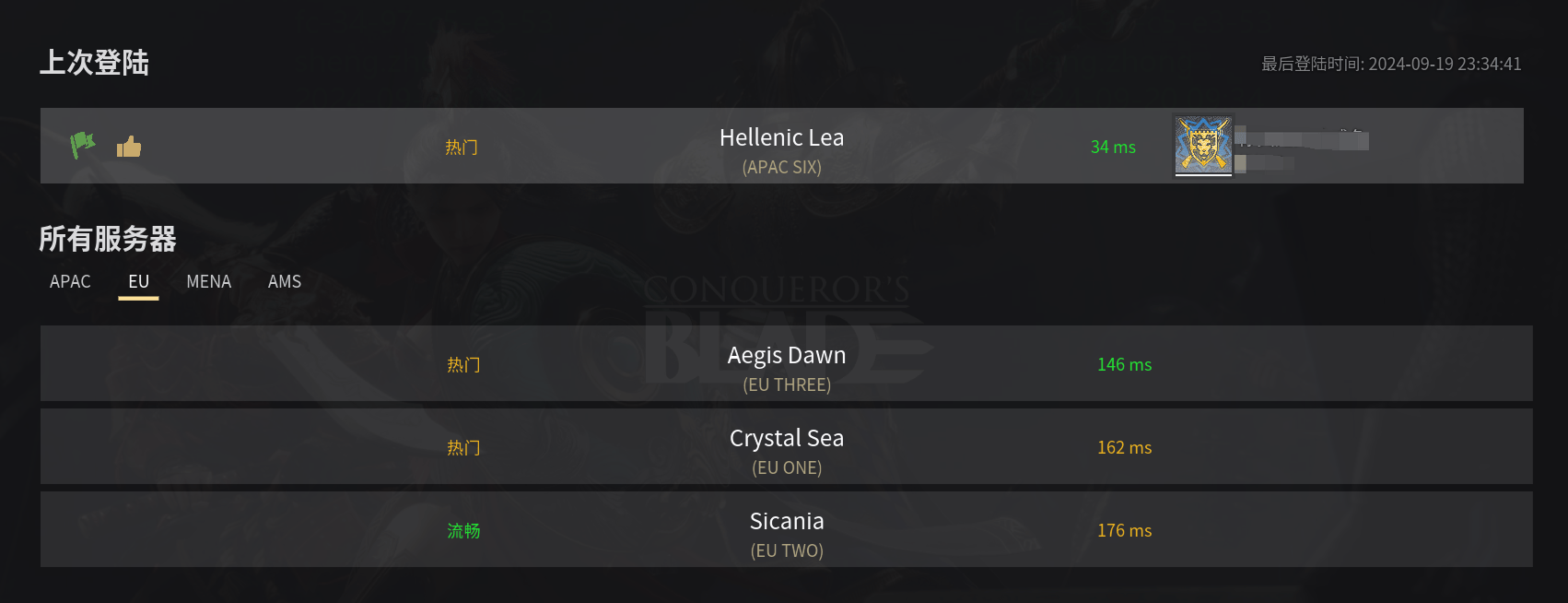Click the thumbs-up recommended icon
The height and width of the screenshot is (603, 1568).
129,147
